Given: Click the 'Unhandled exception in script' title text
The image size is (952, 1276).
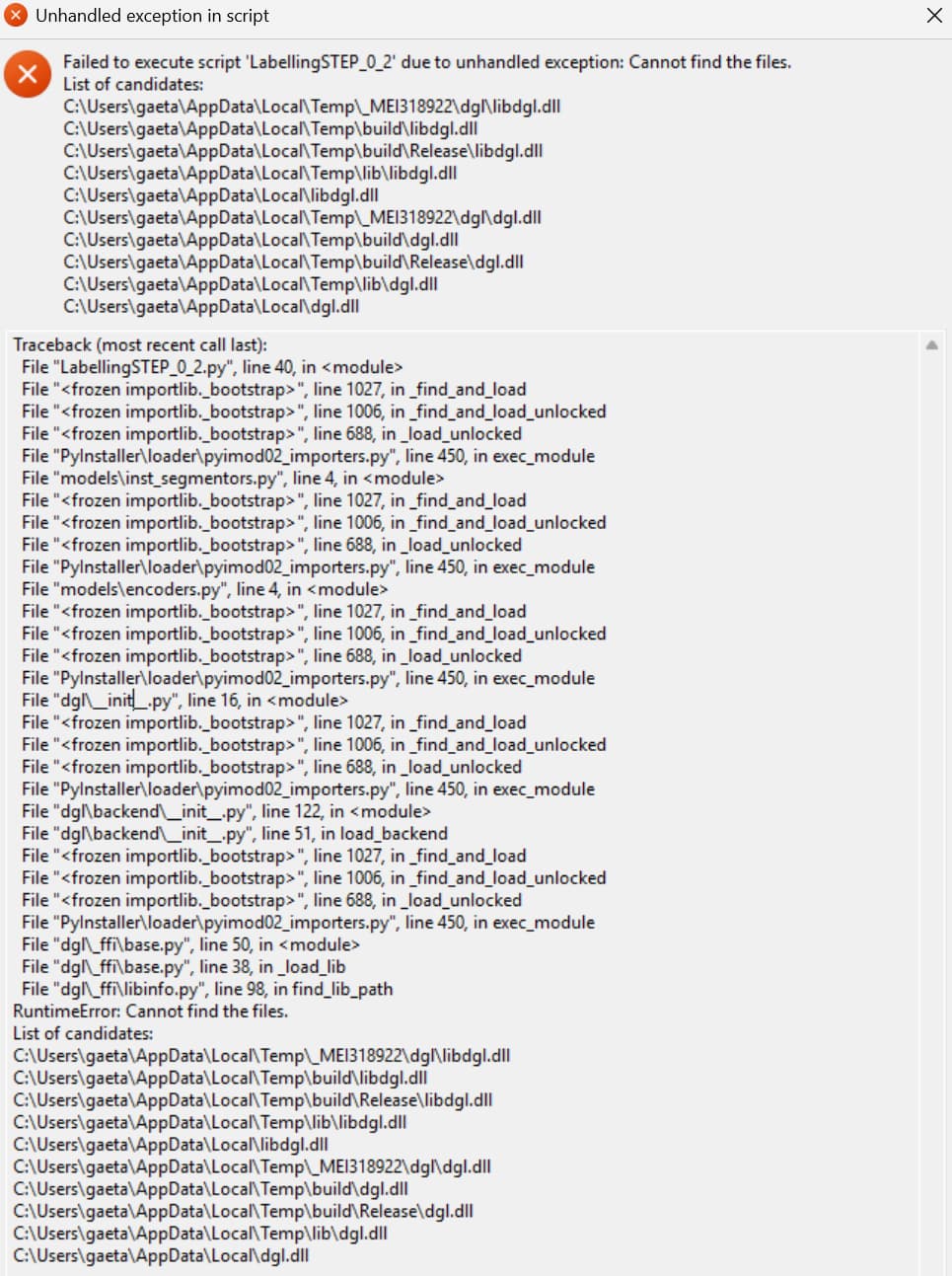Looking at the screenshot, I should [152, 16].
